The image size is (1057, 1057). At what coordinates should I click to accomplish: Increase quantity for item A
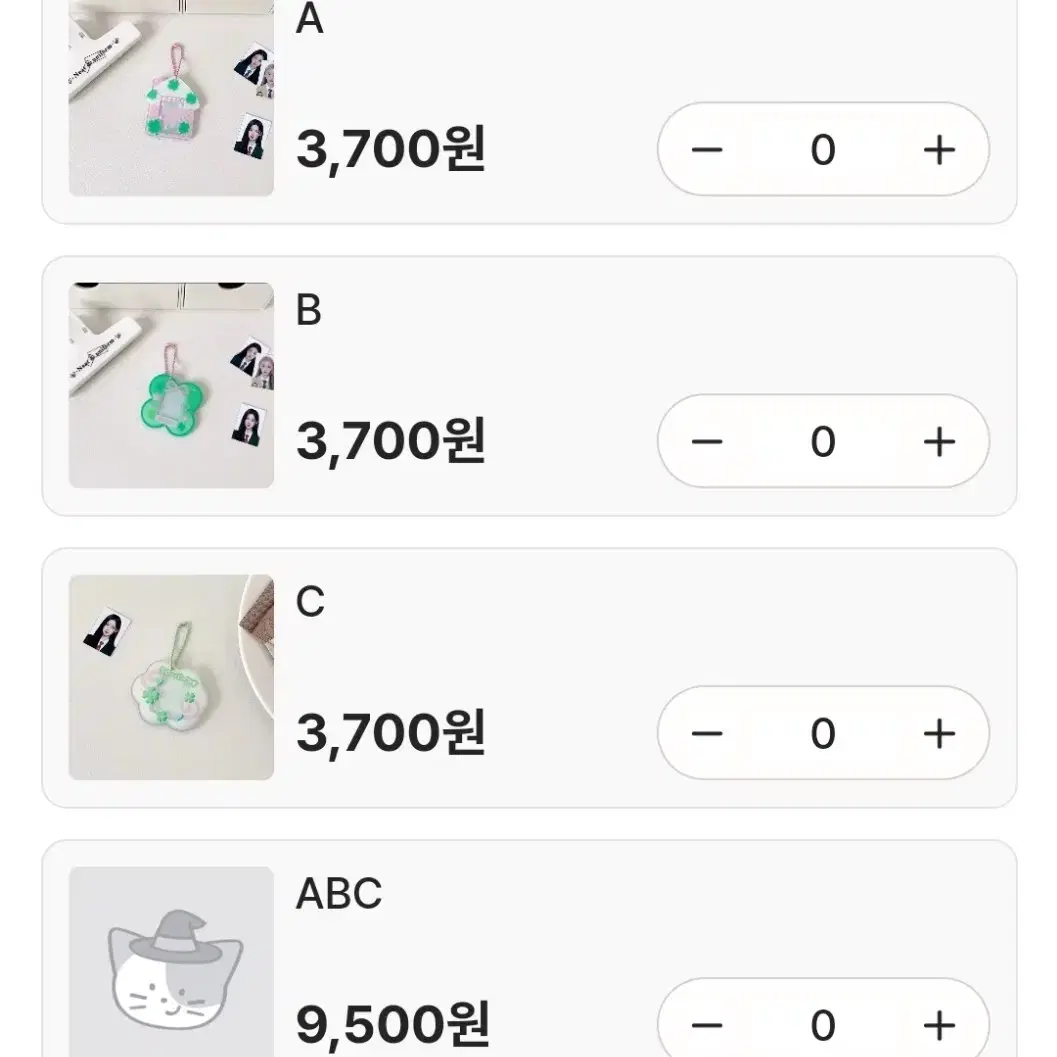[x=939, y=149]
